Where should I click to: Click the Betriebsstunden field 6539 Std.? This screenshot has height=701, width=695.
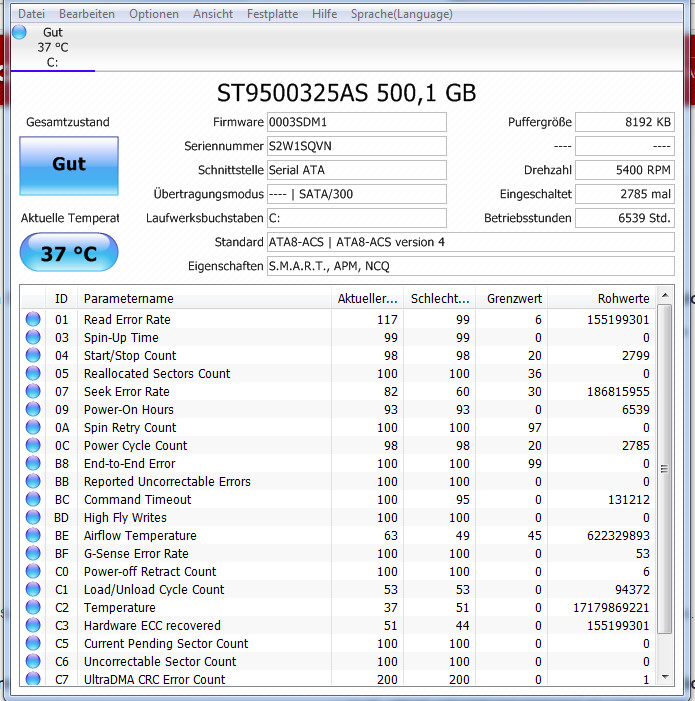625,218
